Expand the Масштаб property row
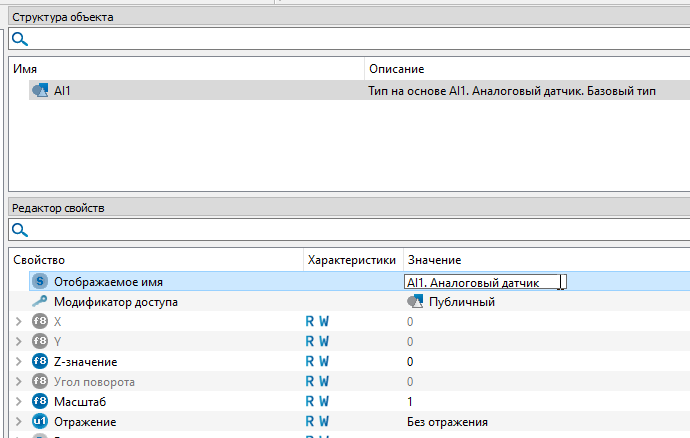 19,402
